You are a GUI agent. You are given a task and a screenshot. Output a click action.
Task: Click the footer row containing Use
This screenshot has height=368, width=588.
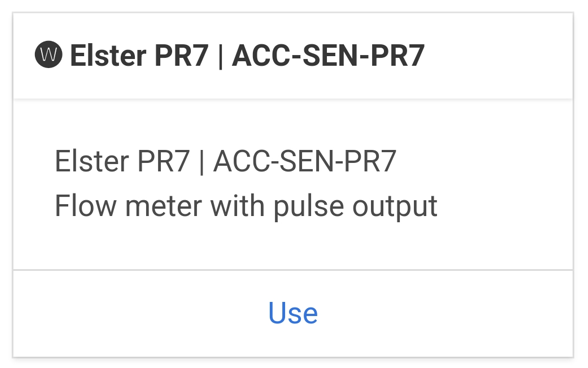(293, 313)
